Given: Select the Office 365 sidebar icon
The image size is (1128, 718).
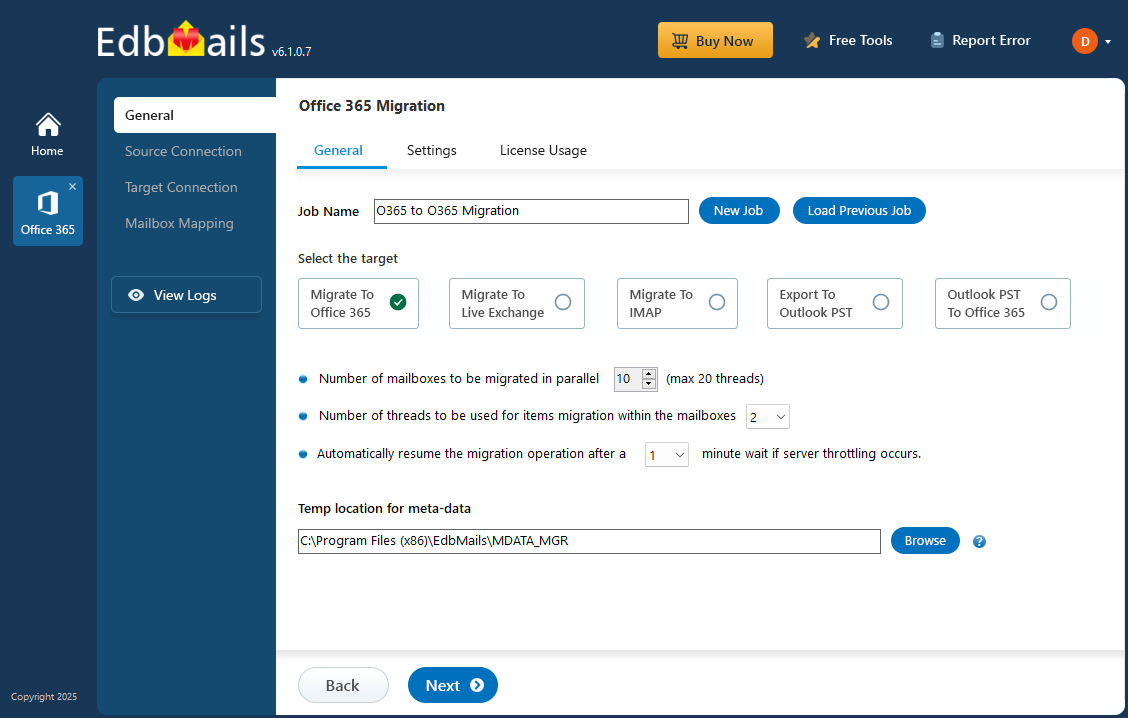Looking at the screenshot, I should click(x=47, y=210).
